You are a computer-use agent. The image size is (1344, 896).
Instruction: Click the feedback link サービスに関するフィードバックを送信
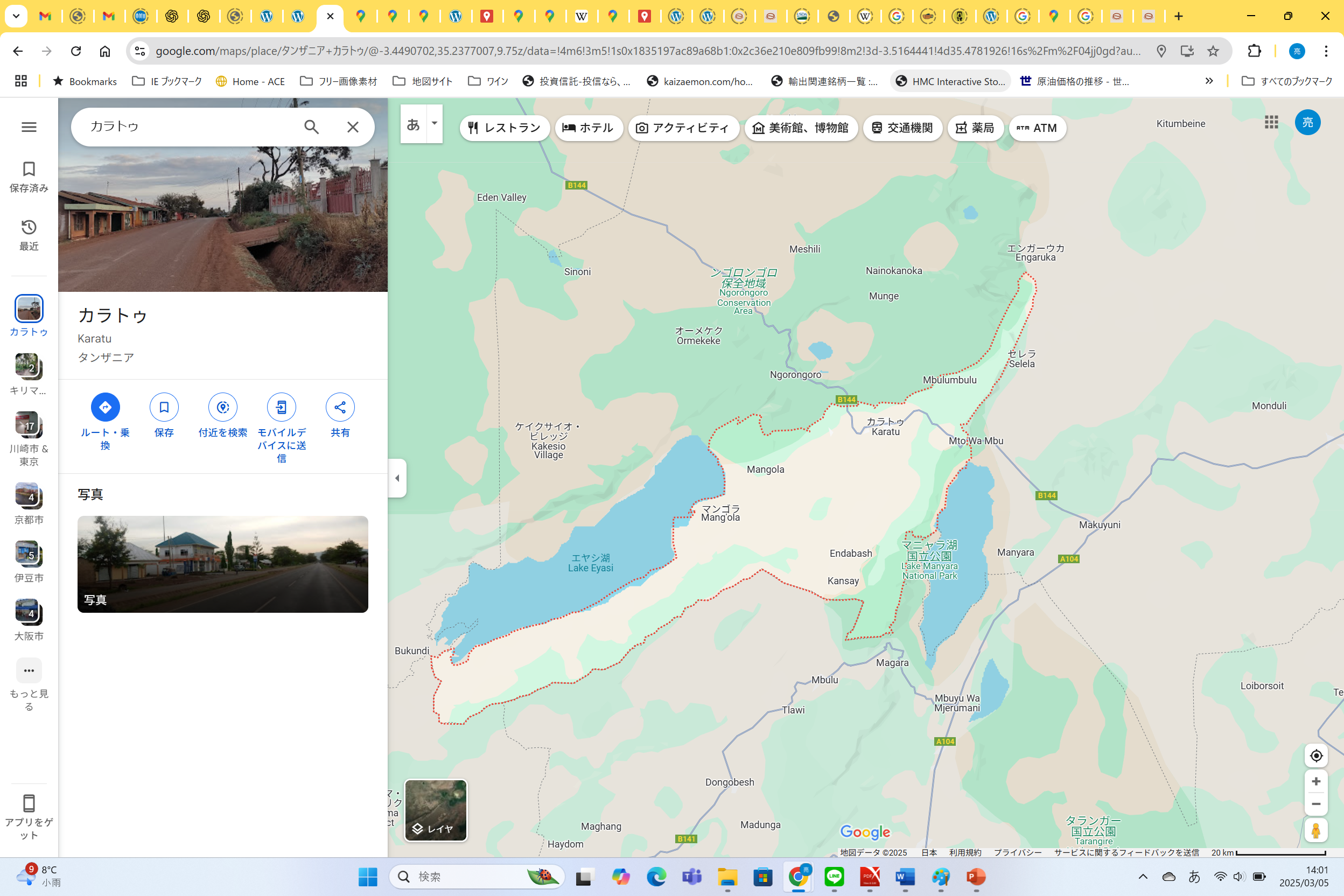coord(1126,852)
